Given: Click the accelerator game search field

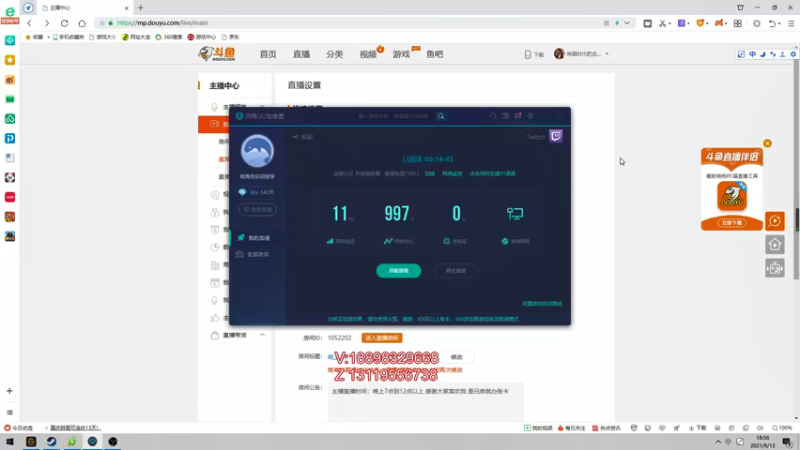Looking at the screenshot, I should 395,116.
